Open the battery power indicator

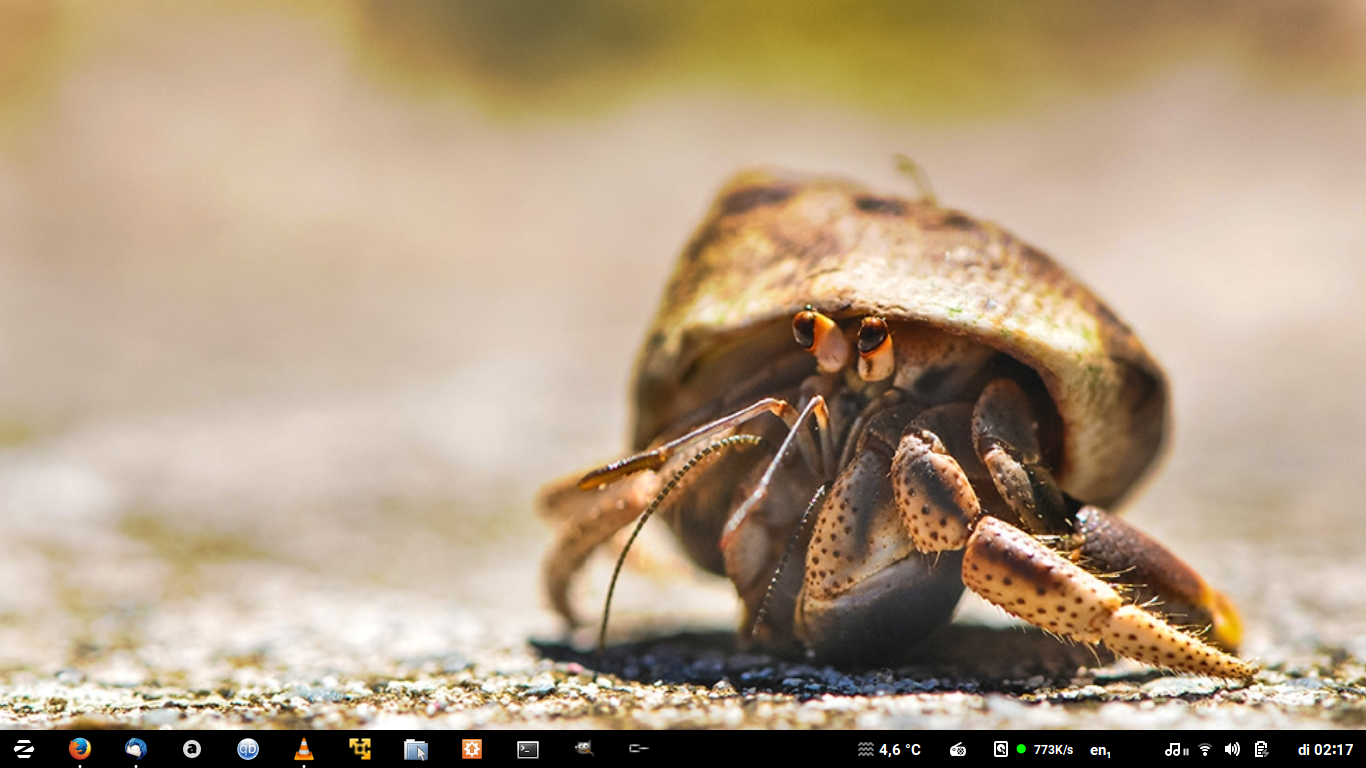tap(1261, 749)
